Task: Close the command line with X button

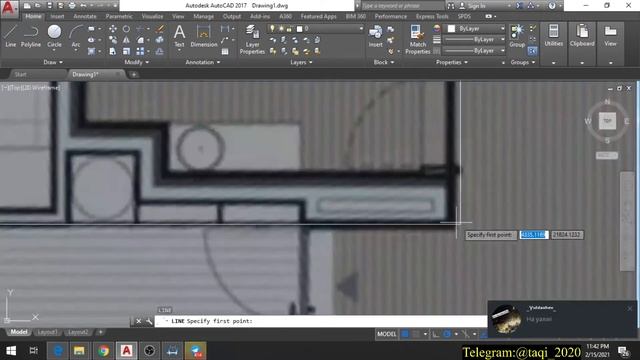Action: coord(138,321)
